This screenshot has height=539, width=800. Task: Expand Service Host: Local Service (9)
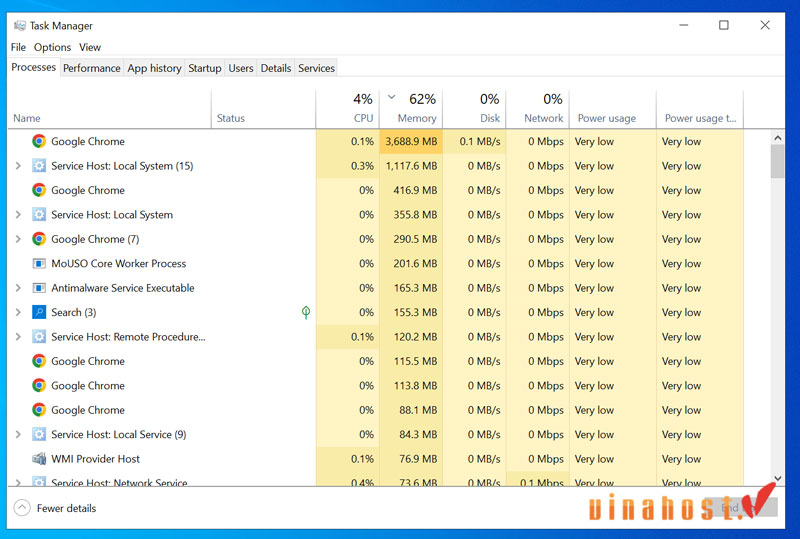pos(18,435)
